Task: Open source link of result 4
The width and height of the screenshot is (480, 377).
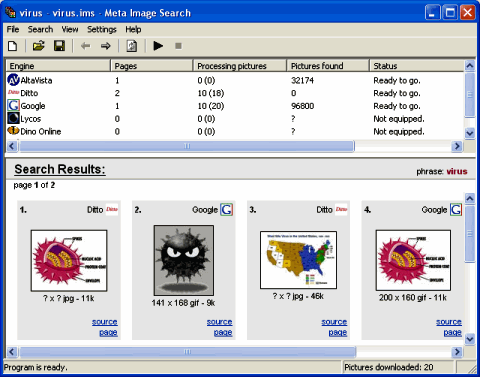Action: pyautogui.click(x=449, y=322)
